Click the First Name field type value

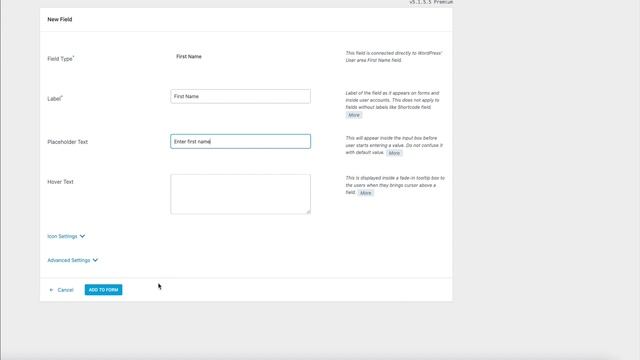189,57
